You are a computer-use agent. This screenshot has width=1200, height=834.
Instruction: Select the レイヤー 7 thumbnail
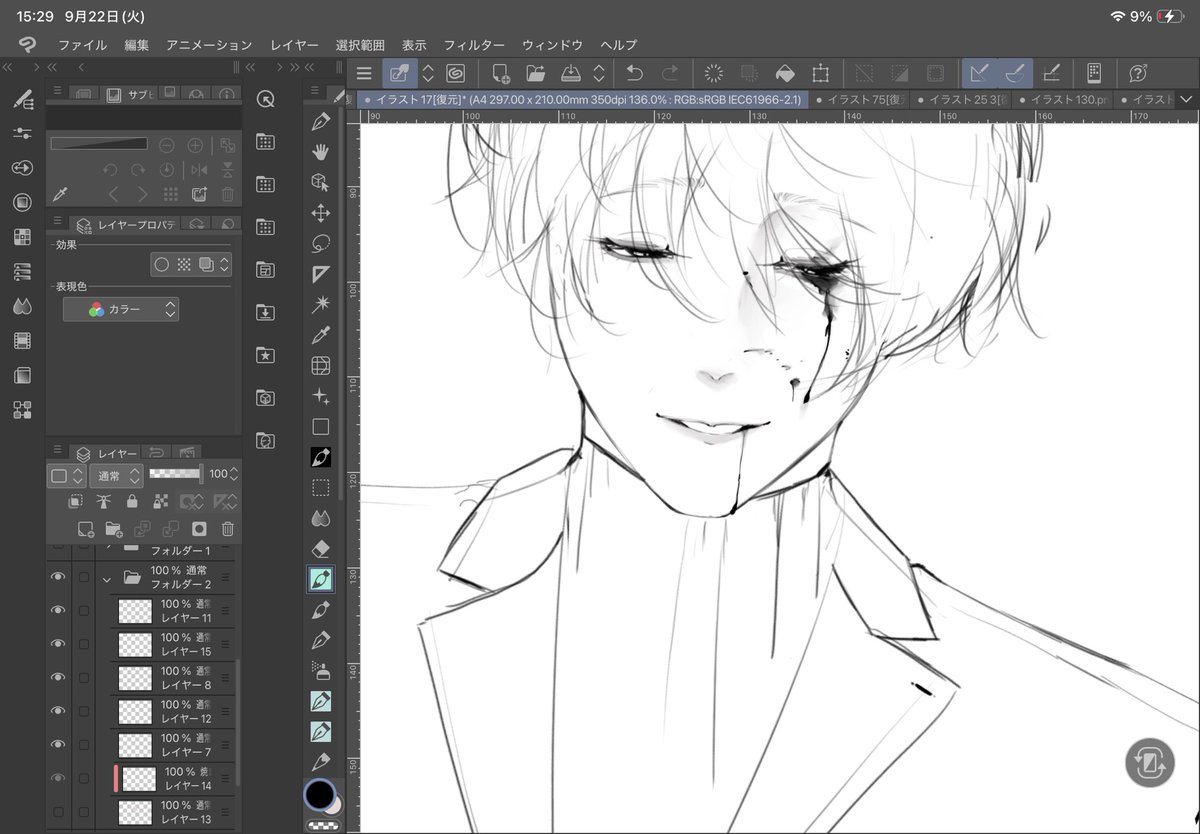[x=135, y=745]
